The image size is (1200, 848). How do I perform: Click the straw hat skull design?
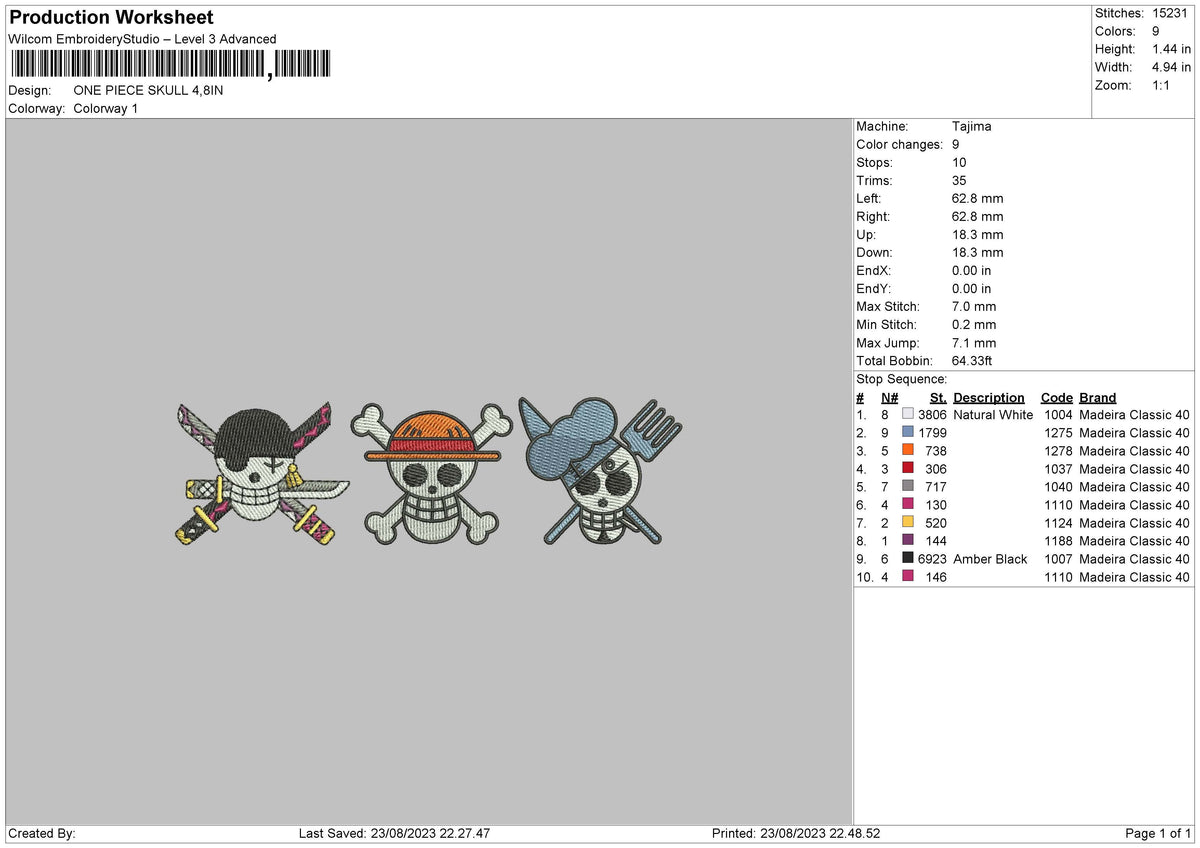pos(430,474)
